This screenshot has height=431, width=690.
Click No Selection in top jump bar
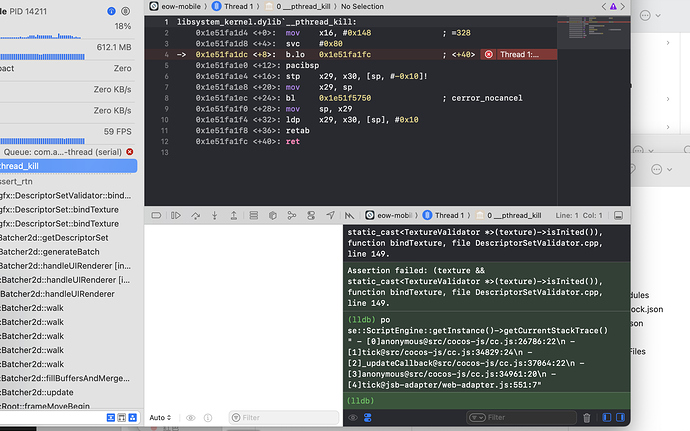point(362,6)
